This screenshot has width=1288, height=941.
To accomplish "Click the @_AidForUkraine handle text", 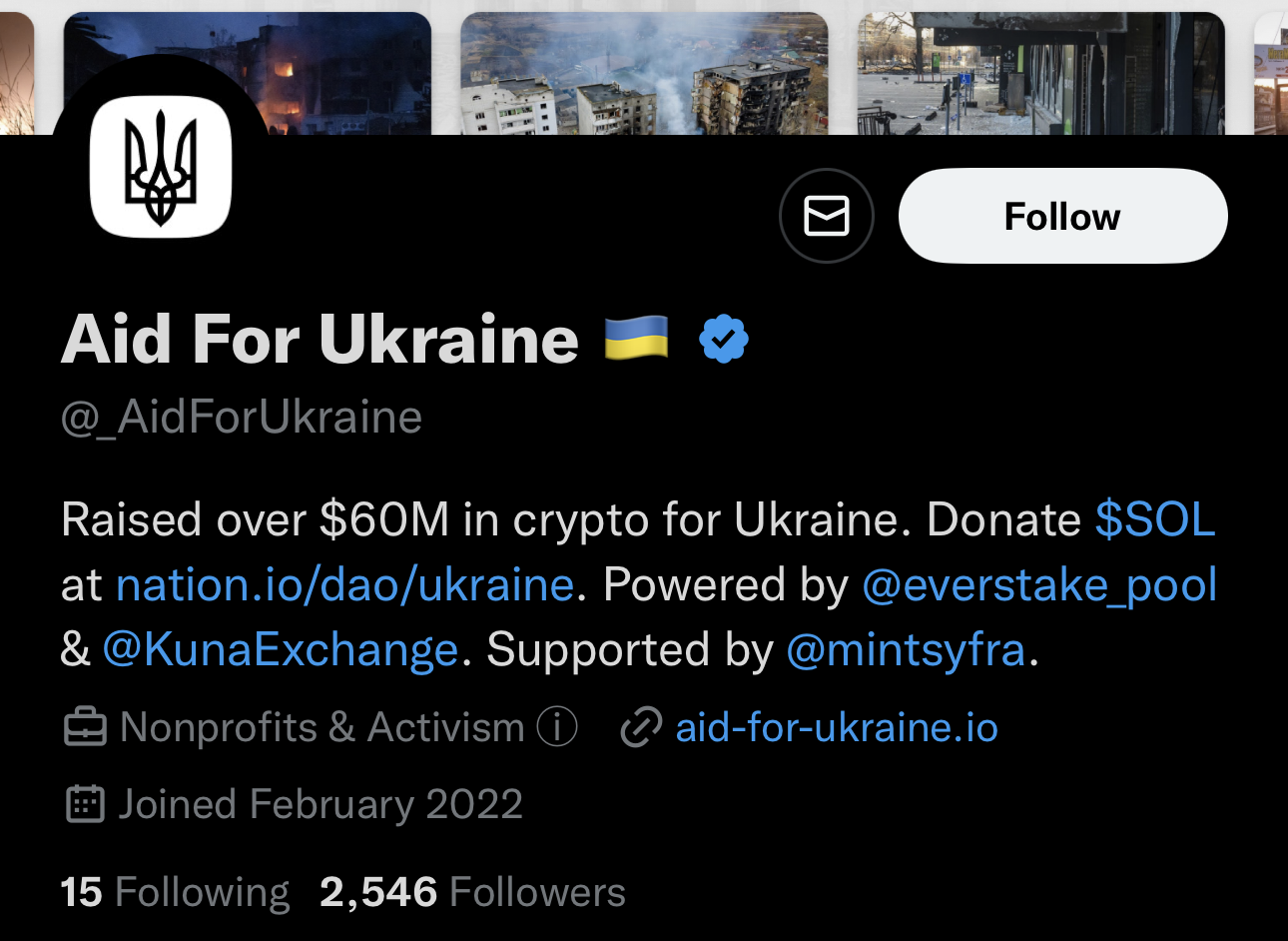I will 241,418.
